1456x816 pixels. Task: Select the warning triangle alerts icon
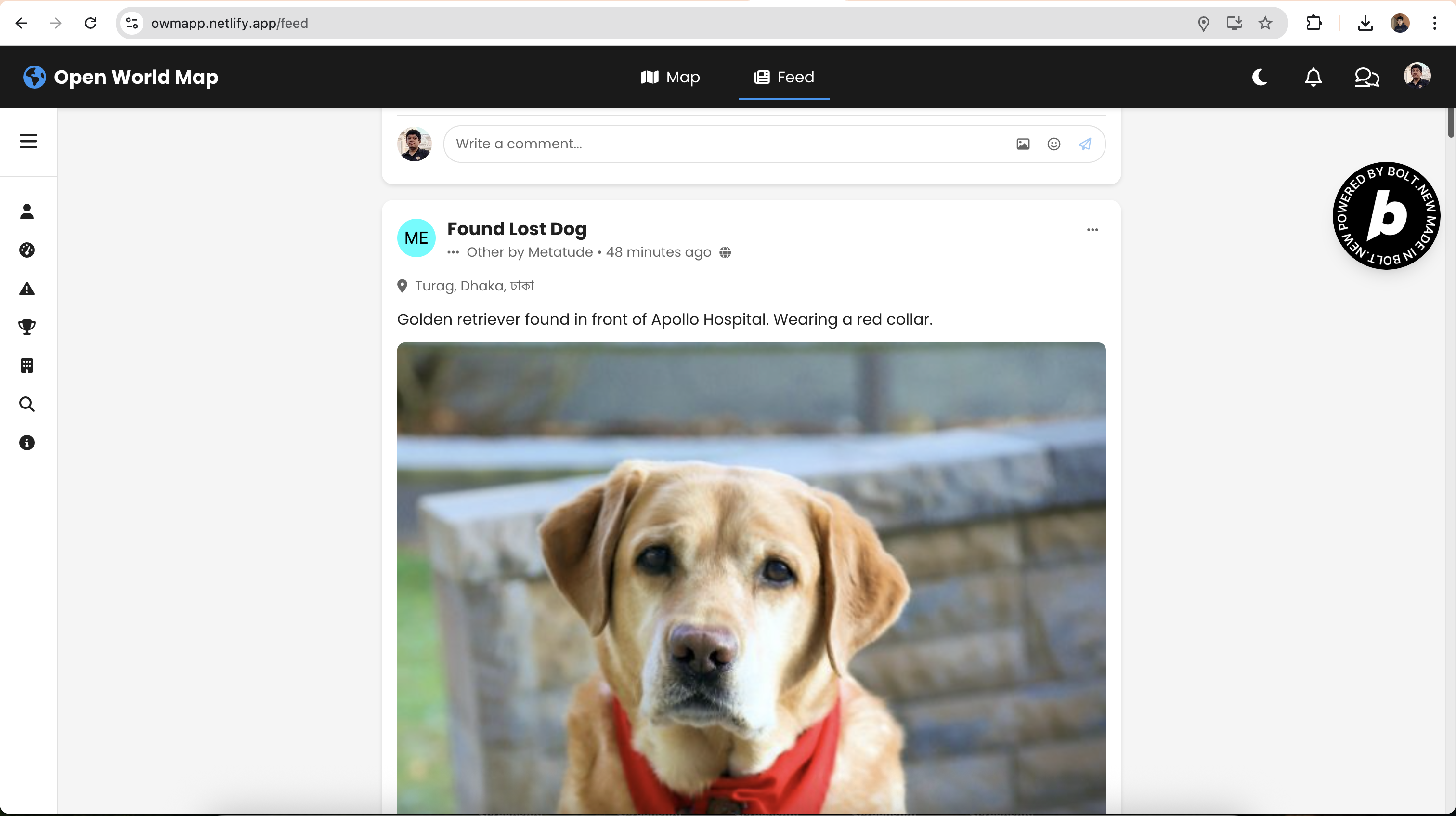26,289
